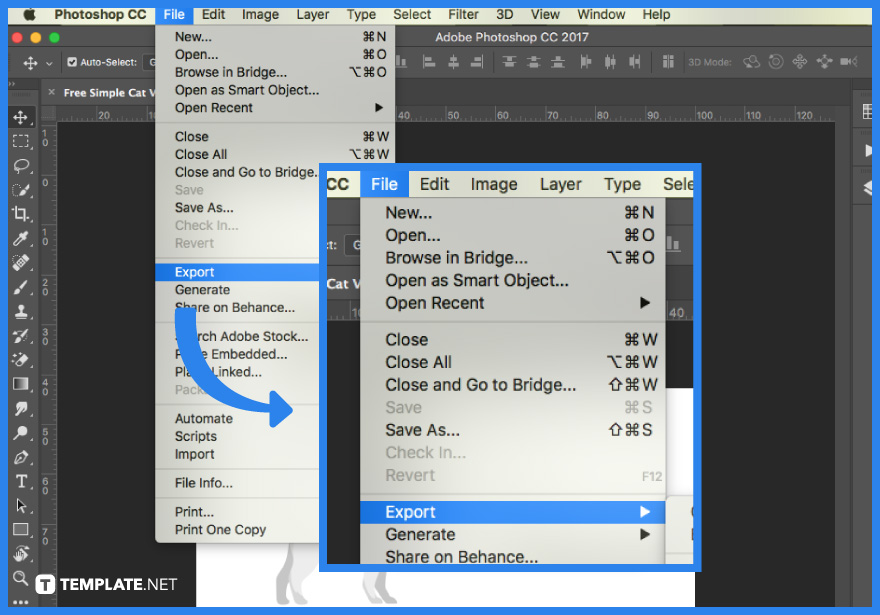Choose Save As from the File menu

click(420, 430)
